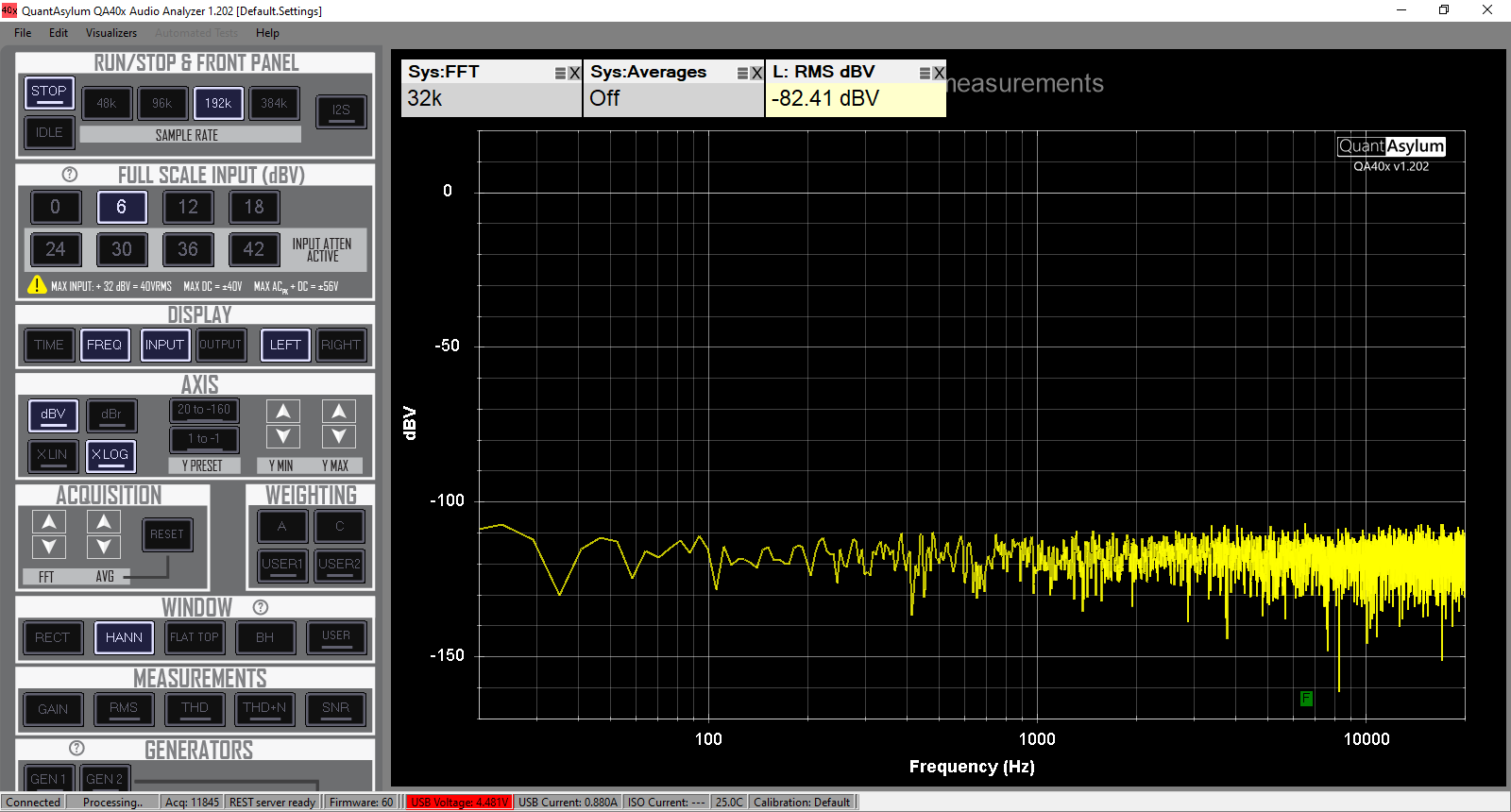Decrease FFT size with down arrow
Image resolution: width=1511 pixels, height=812 pixels.
pos(49,547)
